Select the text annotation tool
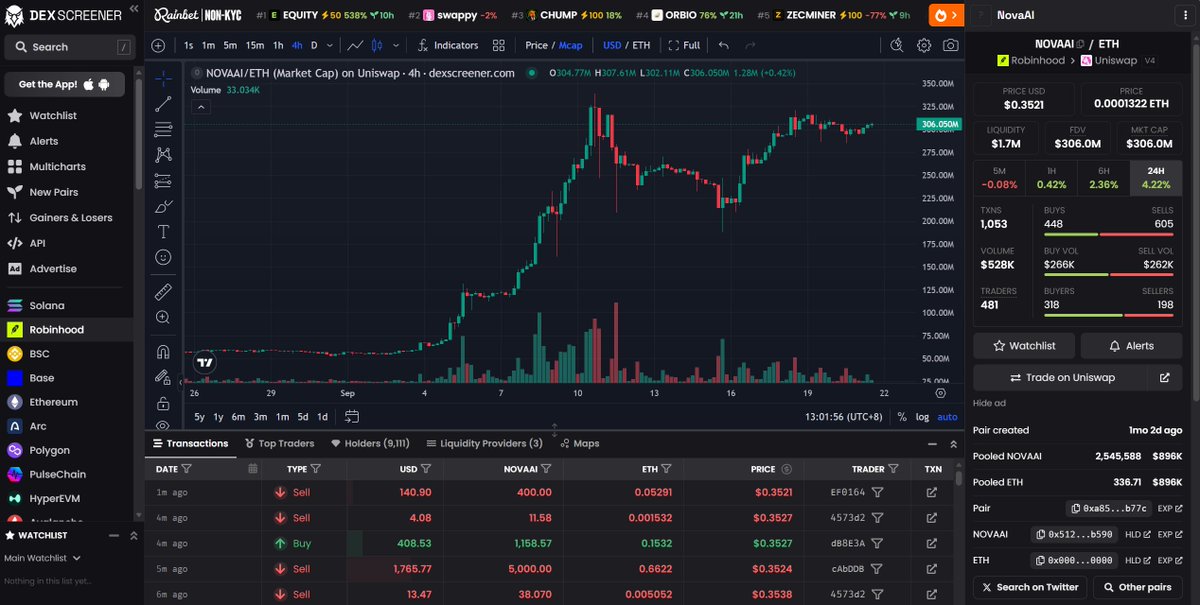Image resolution: width=1200 pixels, height=605 pixels. pos(163,231)
